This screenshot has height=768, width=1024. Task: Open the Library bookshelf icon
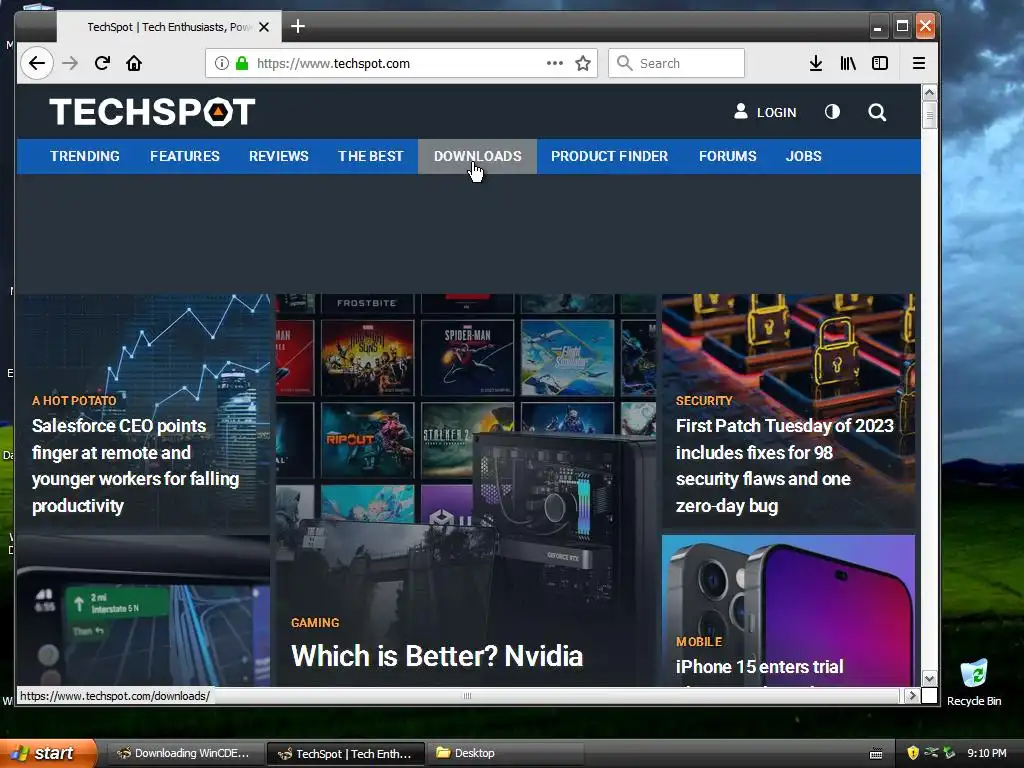[x=848, y=63]
